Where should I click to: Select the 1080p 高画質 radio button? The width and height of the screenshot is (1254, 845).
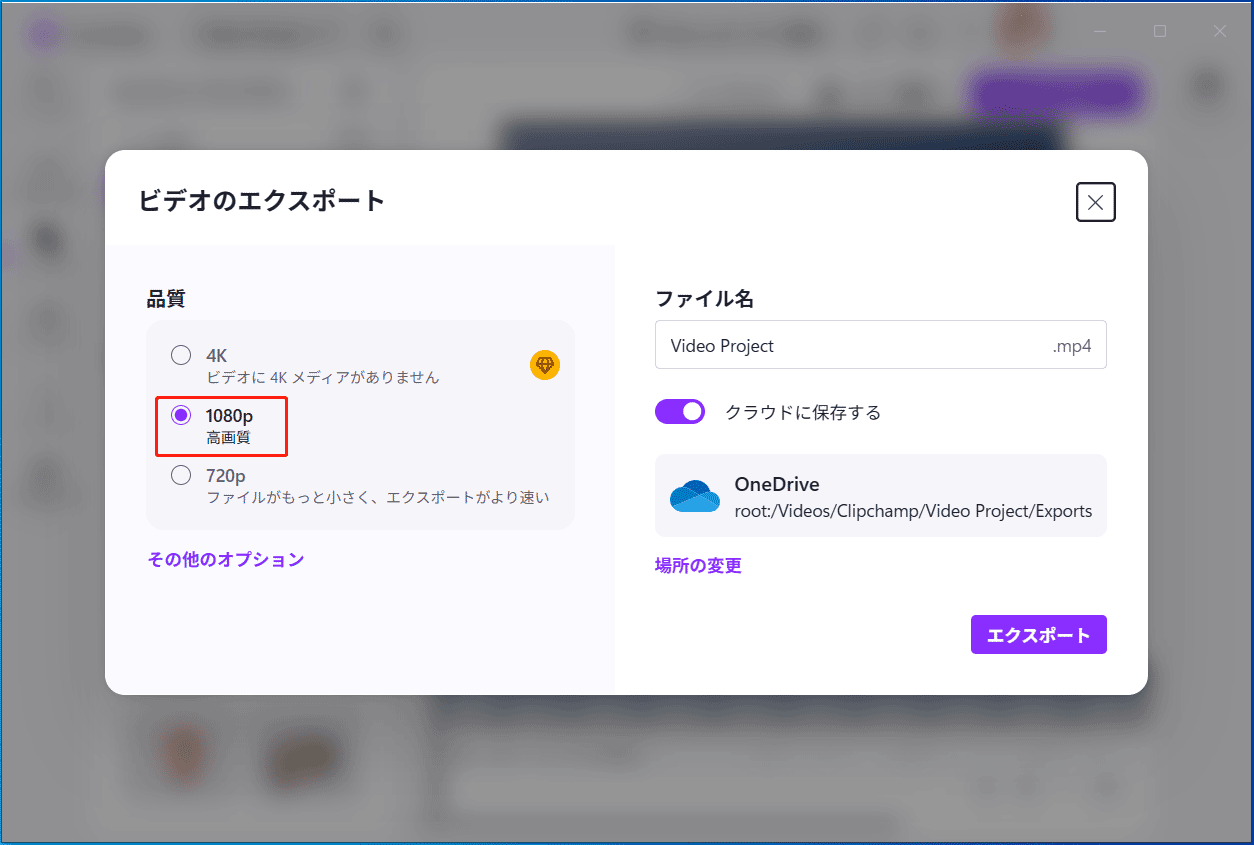coord(181,415)
